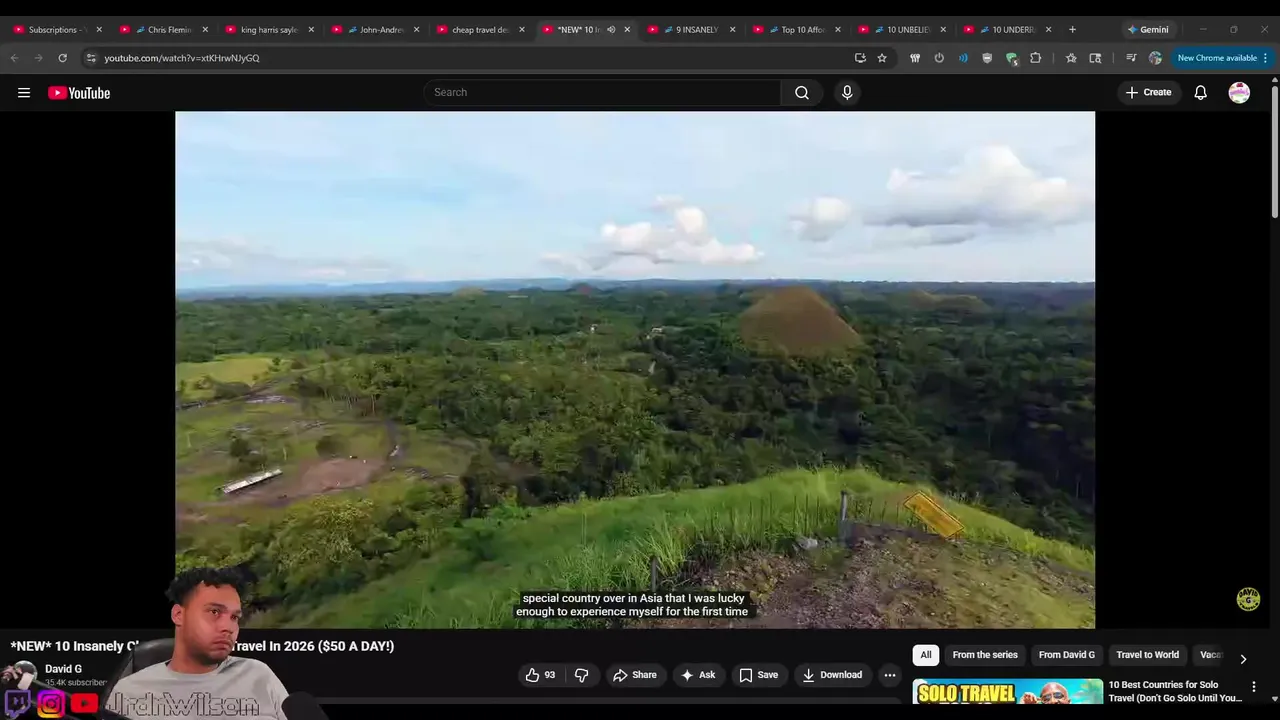Click the browser address bar URL

tap(182, 58)
